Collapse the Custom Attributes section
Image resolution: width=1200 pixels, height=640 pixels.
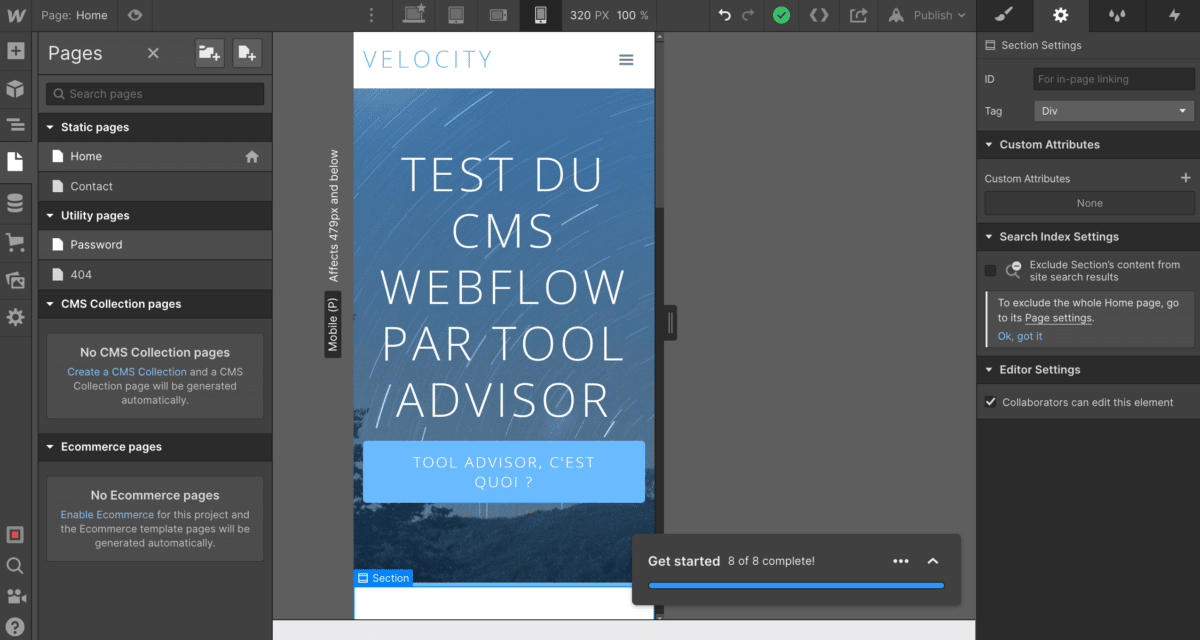point(1088,145)
